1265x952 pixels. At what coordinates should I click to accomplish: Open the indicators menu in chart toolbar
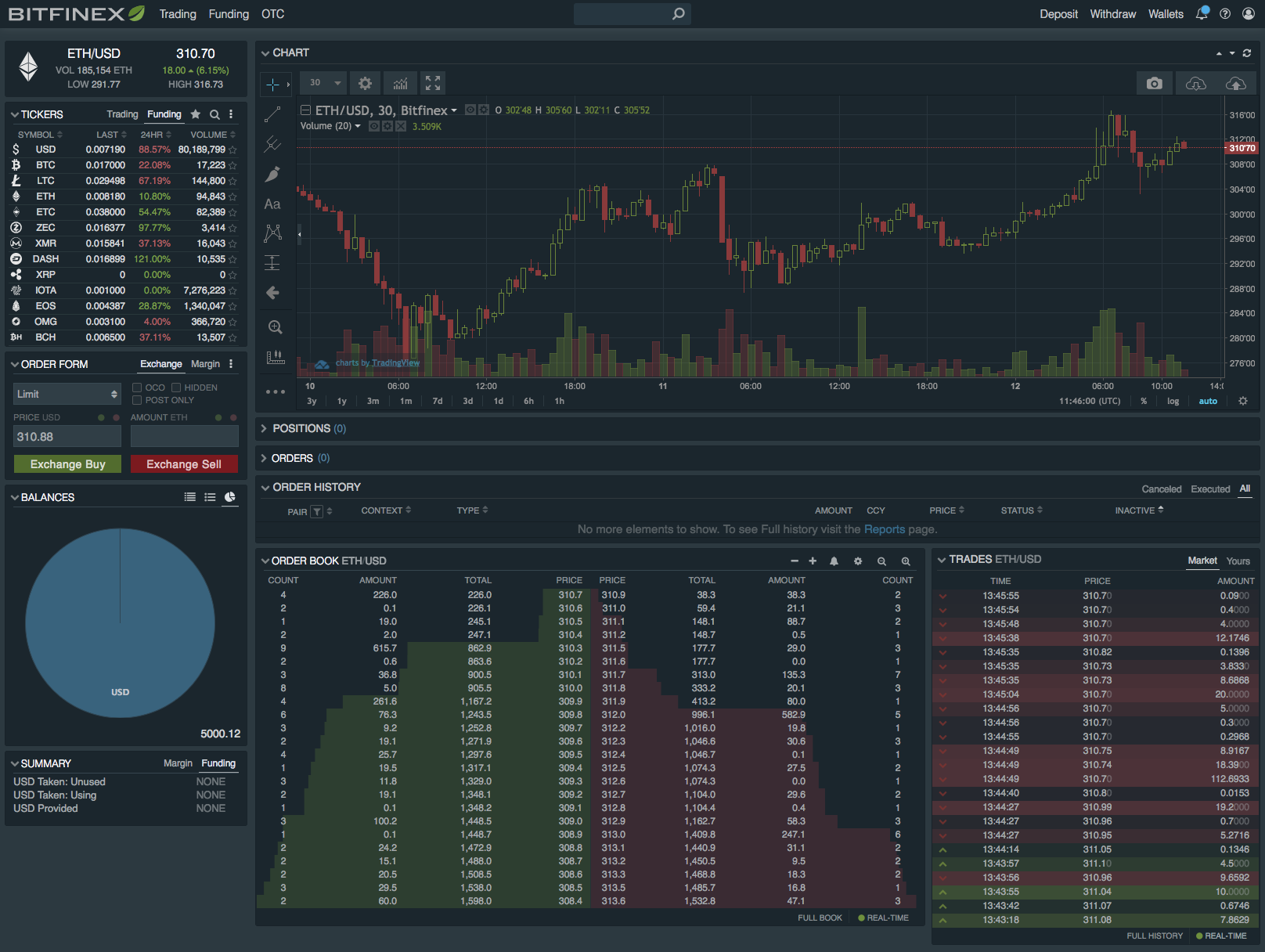tap(400, 83)
